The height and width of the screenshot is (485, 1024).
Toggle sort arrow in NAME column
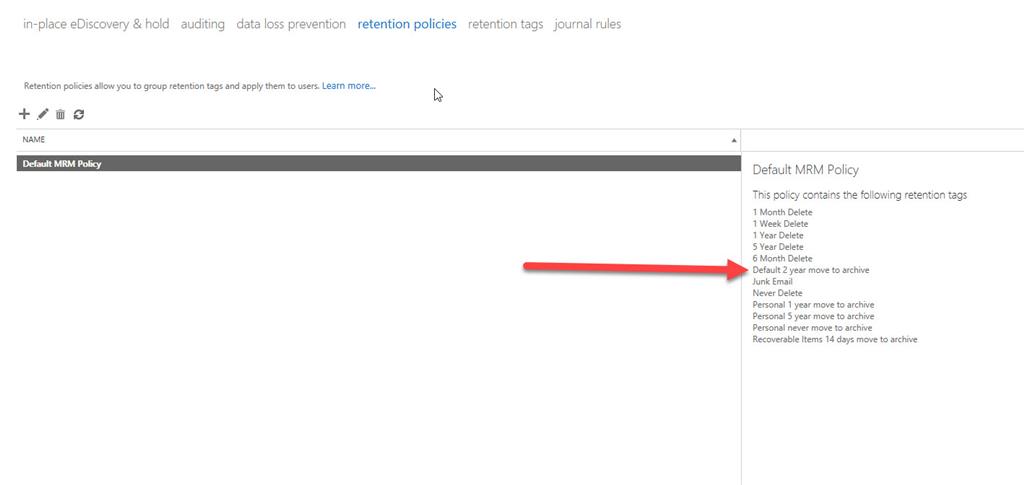pyautogui.click(x=733, y=140)
